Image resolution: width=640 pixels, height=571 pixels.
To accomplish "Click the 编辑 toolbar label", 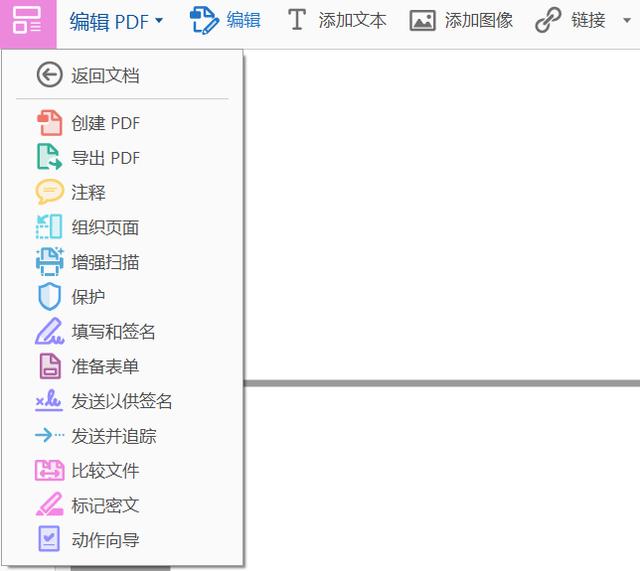I will (x=244, y=20).
